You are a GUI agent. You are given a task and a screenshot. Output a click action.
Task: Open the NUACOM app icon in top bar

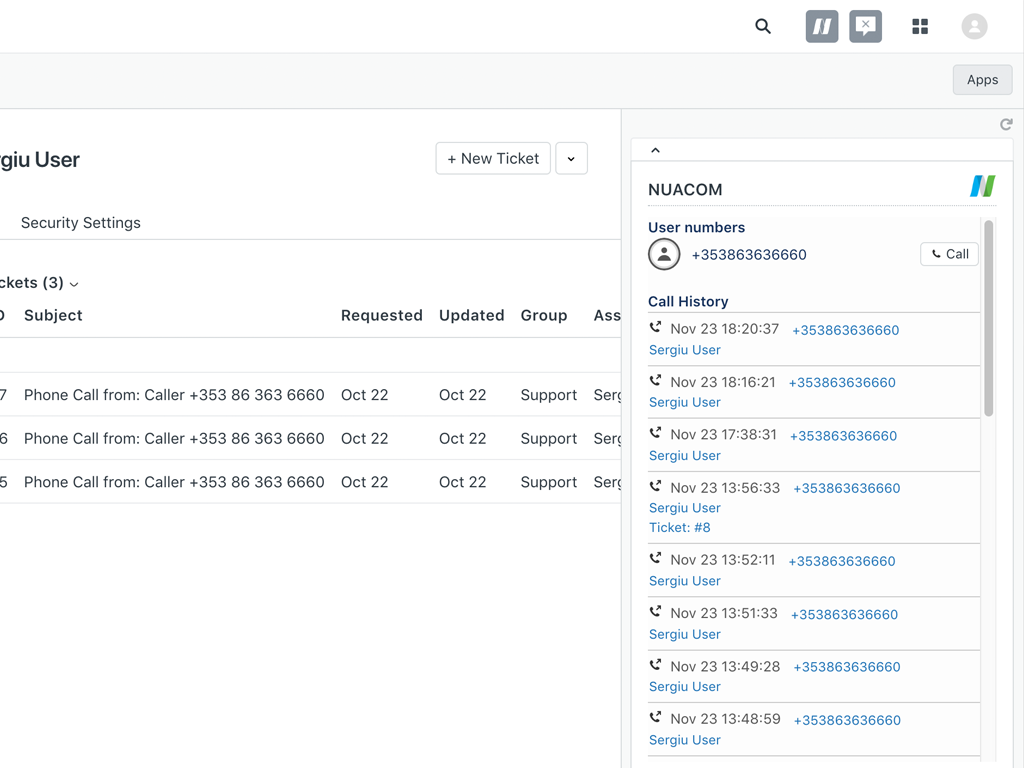[822, 27]
